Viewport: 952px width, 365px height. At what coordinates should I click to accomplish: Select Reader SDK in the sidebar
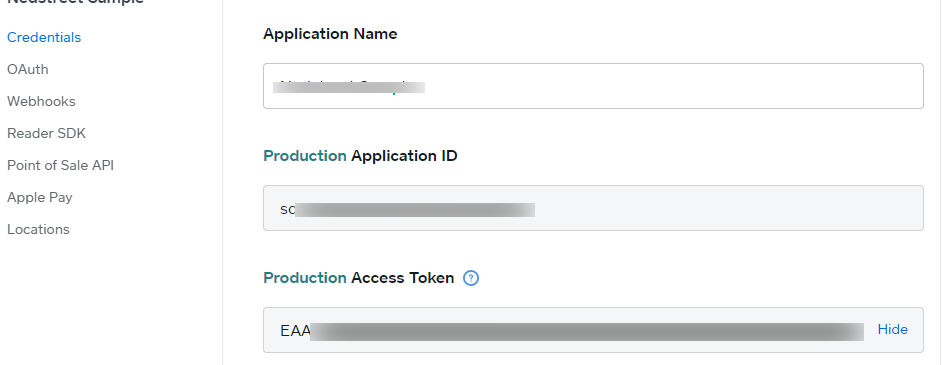47,134
